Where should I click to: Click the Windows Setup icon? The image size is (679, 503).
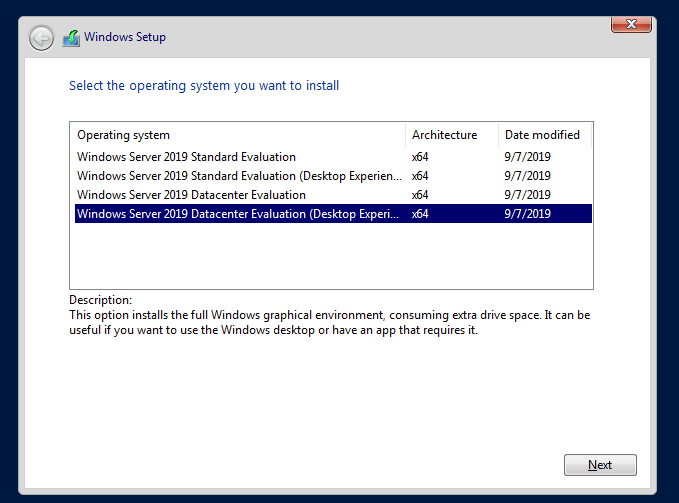tap(71, 38)
